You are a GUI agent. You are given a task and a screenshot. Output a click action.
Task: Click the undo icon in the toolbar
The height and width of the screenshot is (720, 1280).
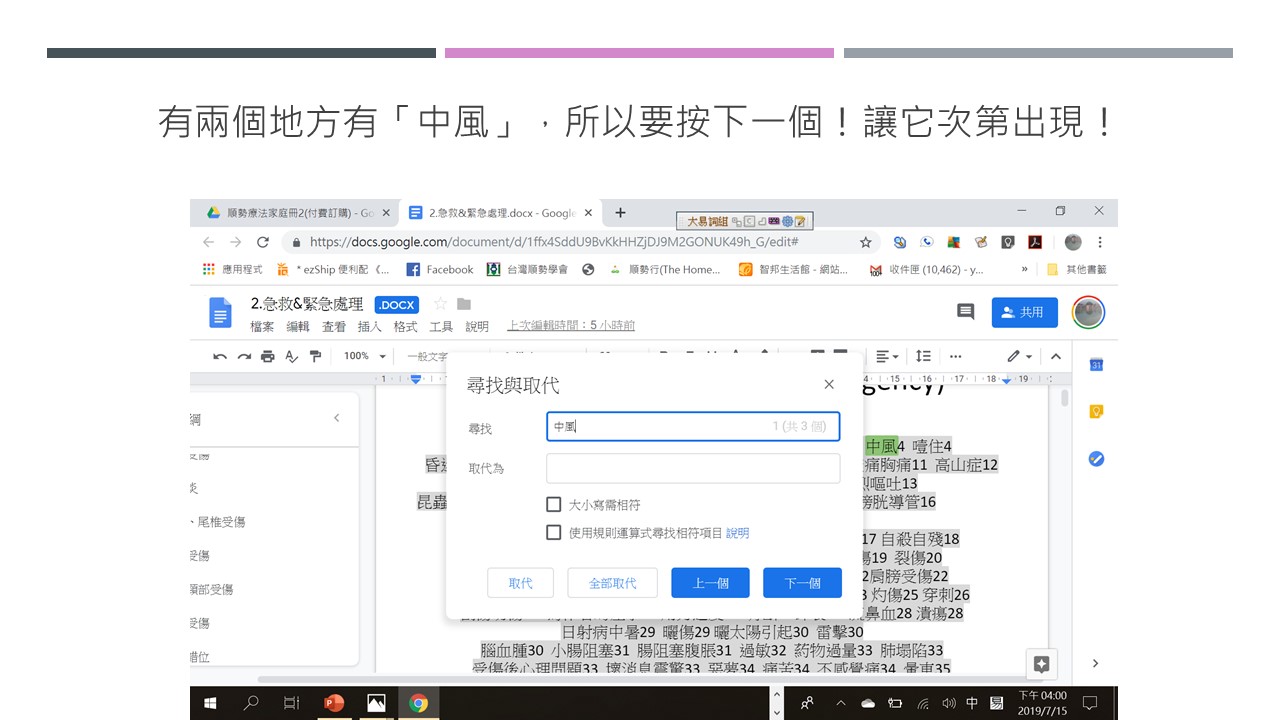point(220,356)
